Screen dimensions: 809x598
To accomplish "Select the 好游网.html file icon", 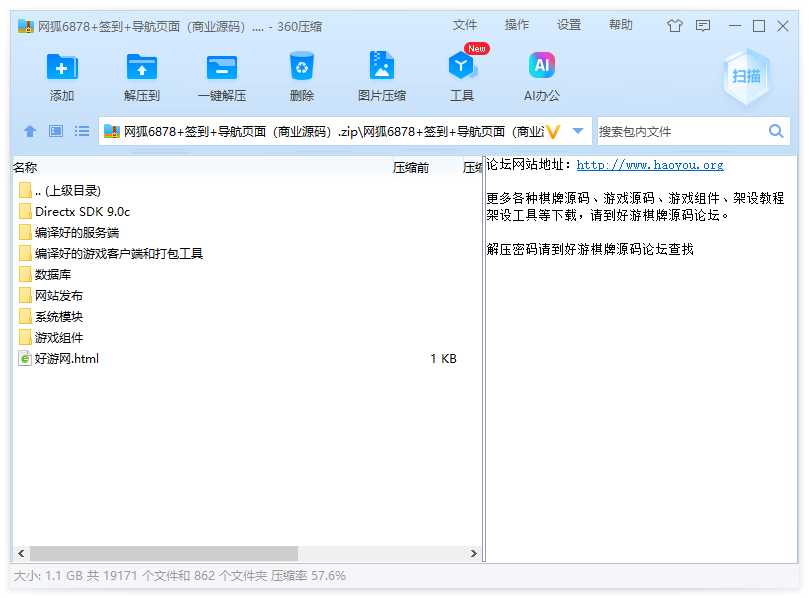I will 25,359.
